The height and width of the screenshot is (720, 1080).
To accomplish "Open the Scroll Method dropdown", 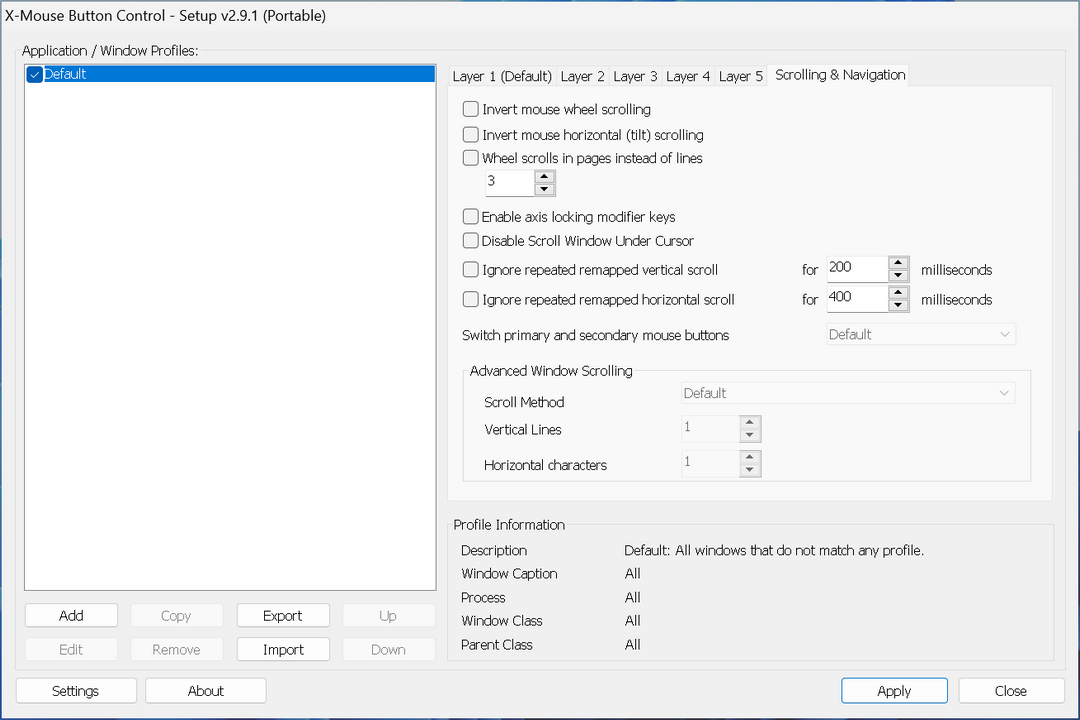I will [847, 393].
